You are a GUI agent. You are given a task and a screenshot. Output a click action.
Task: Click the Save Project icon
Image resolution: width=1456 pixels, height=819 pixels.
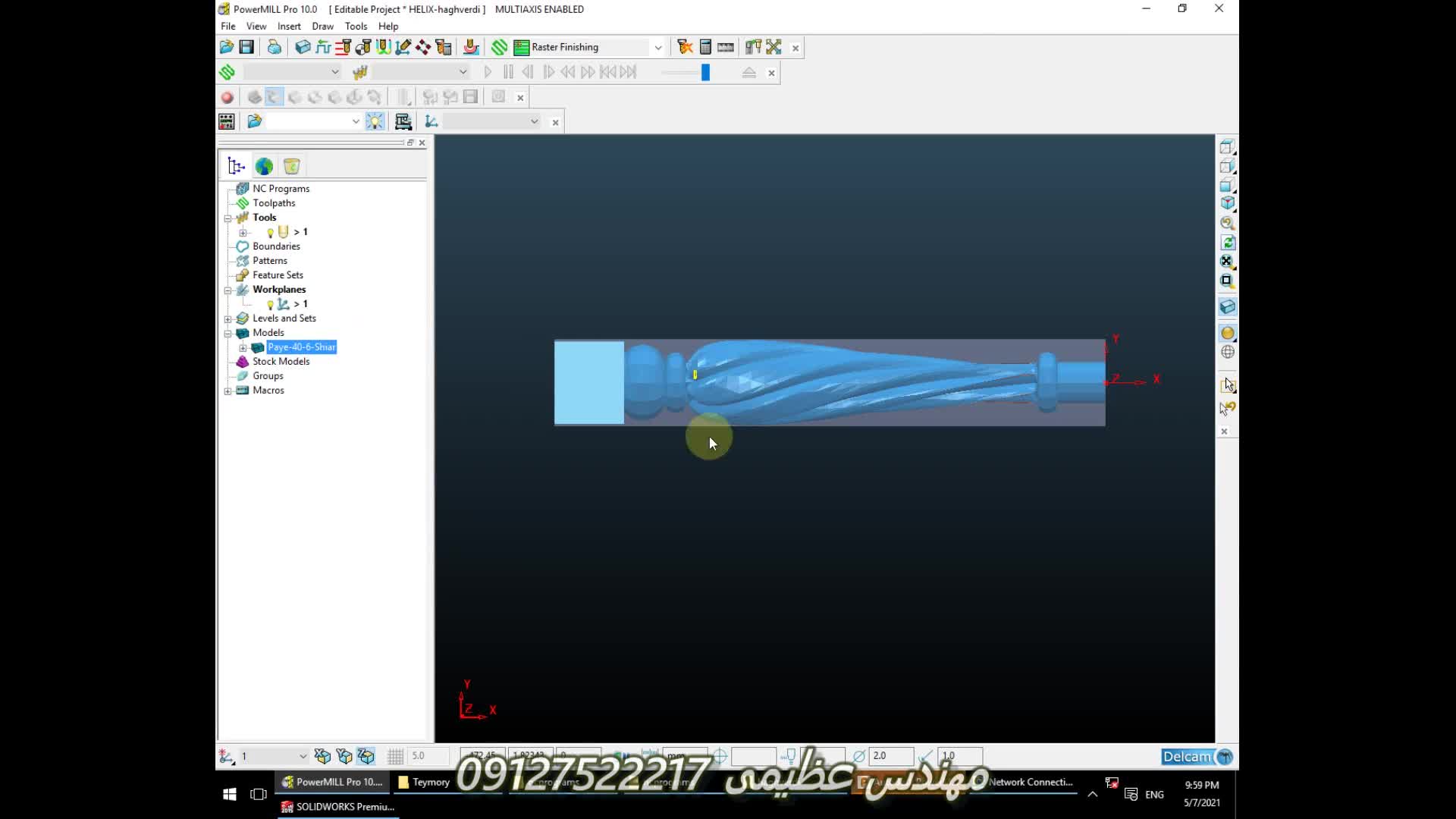point(246,47)
